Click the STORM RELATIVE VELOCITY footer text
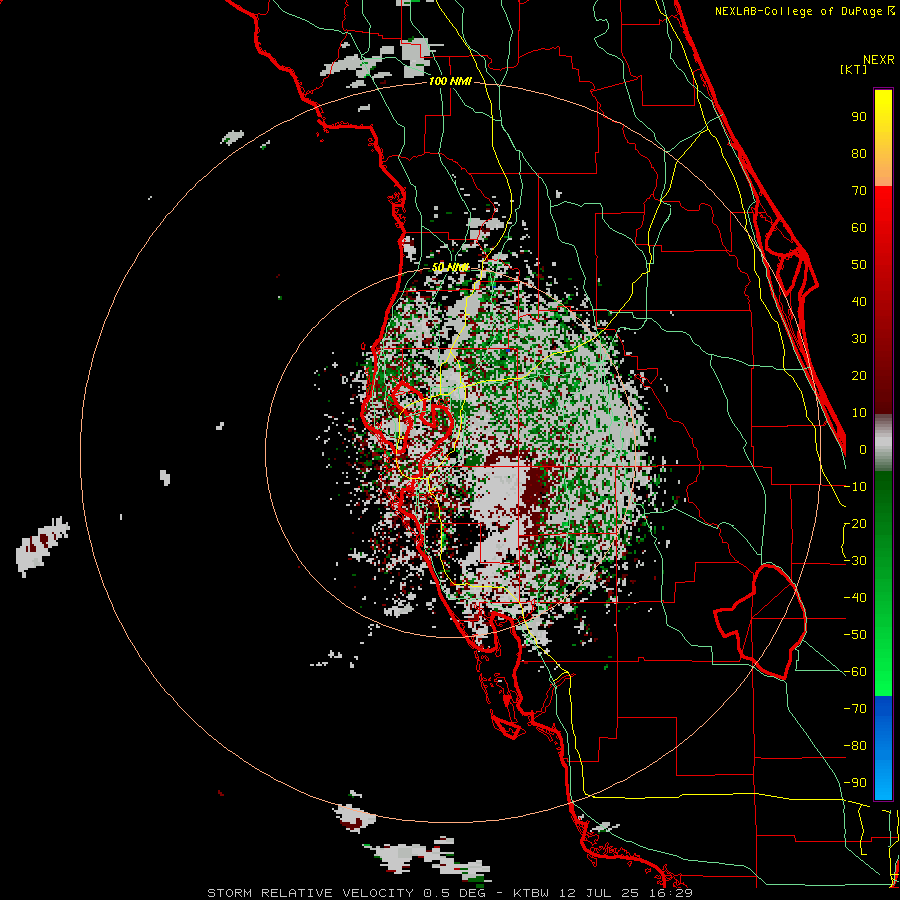 [312, 893]
